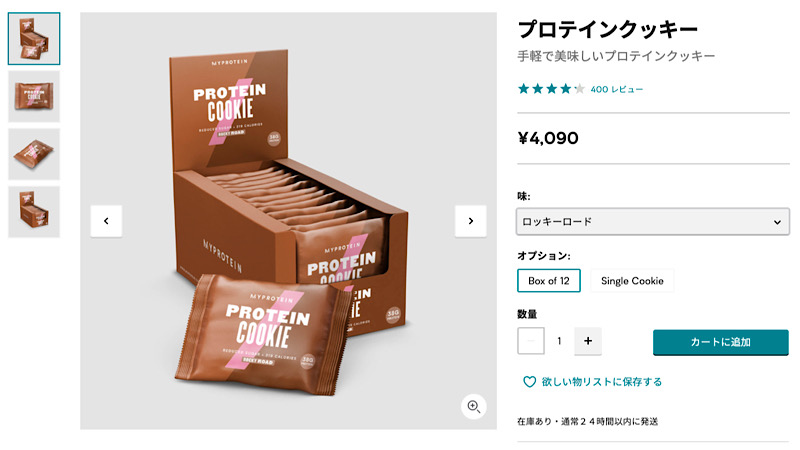This screenshot has width=800, height=450.
Task: Select the third thumbnail, angled cookie pack
Action: 34,154
